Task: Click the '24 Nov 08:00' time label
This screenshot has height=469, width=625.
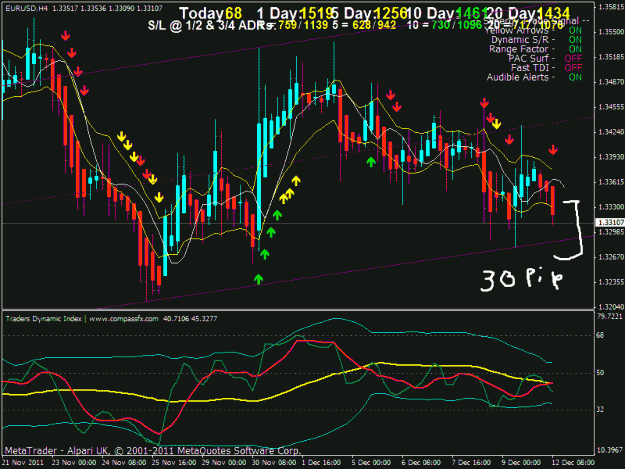Action: click(x=124, y=462)
